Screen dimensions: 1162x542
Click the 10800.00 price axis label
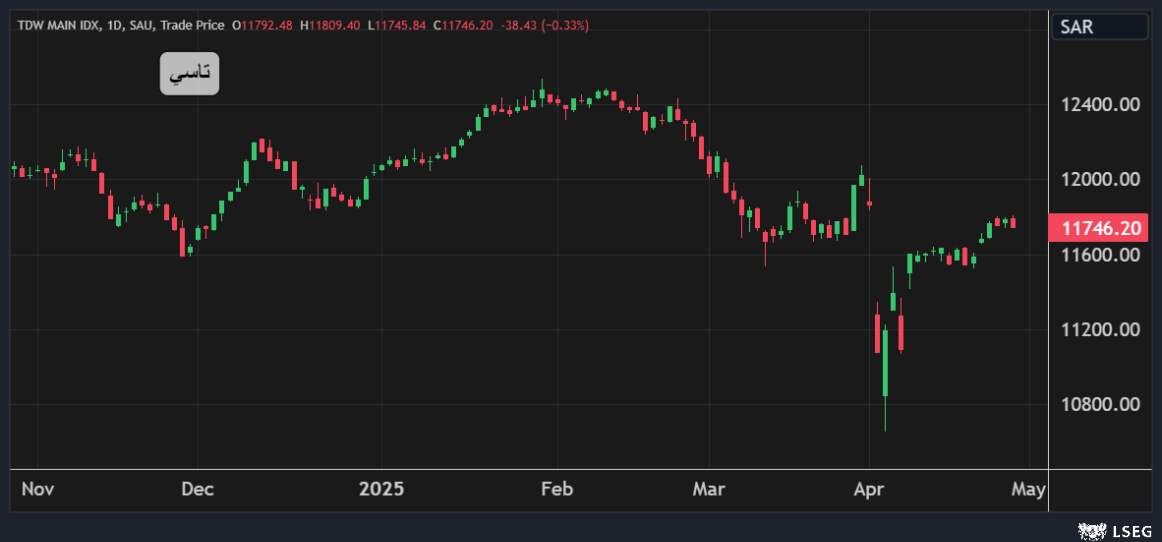click(x=1100, y=405)
